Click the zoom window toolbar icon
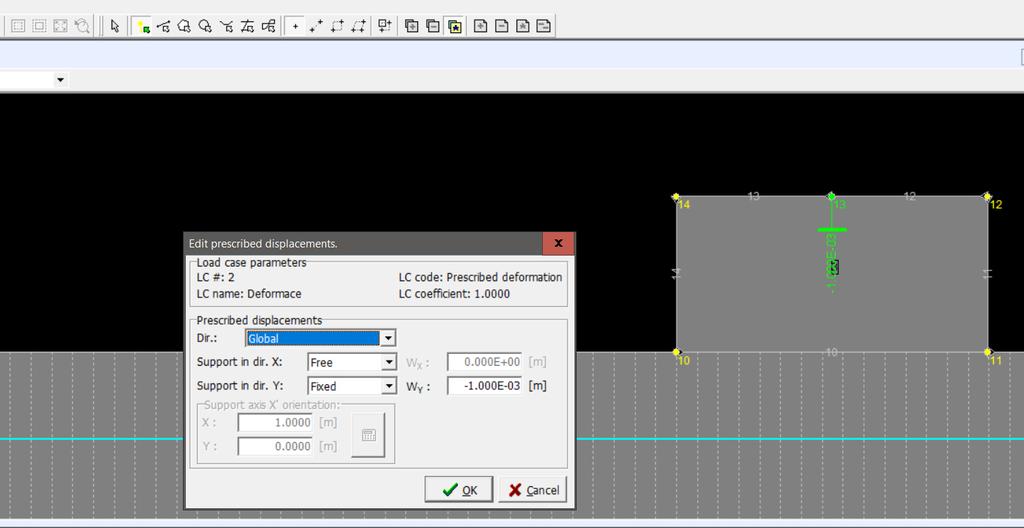This screenshot has width=1024, height=528. point(18,26)
